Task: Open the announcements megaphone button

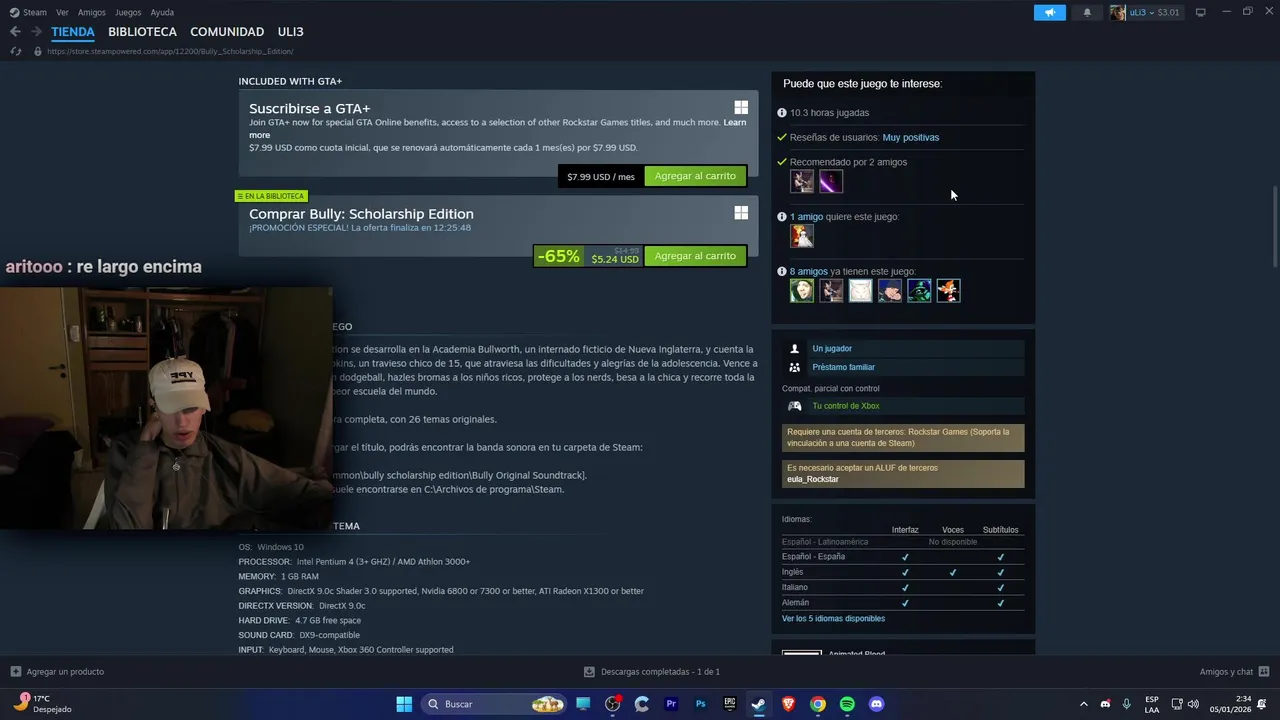Action: (1049, 12)
